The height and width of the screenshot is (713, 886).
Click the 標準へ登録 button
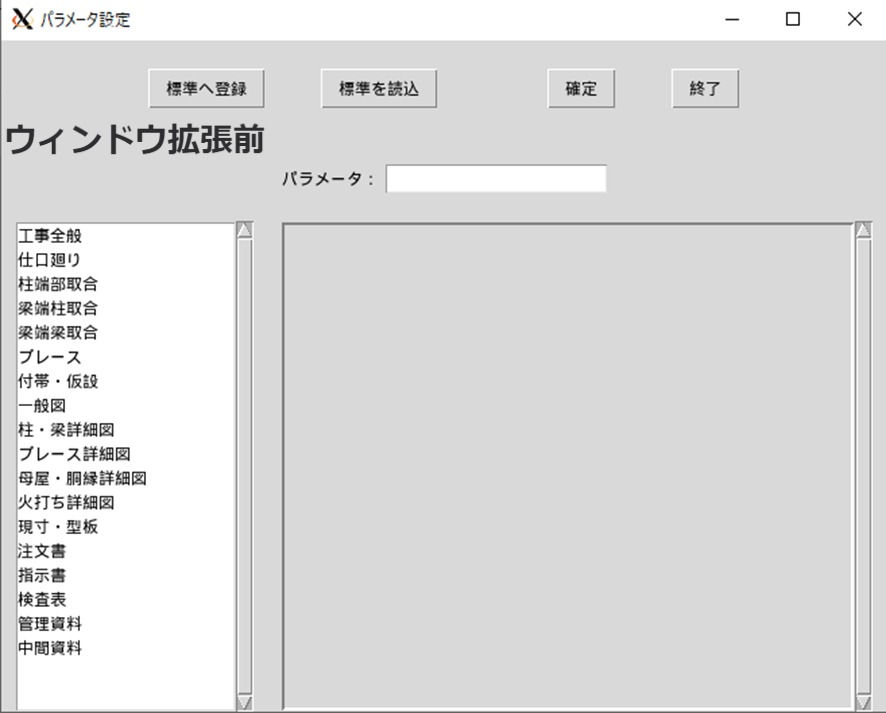[206, 89]
